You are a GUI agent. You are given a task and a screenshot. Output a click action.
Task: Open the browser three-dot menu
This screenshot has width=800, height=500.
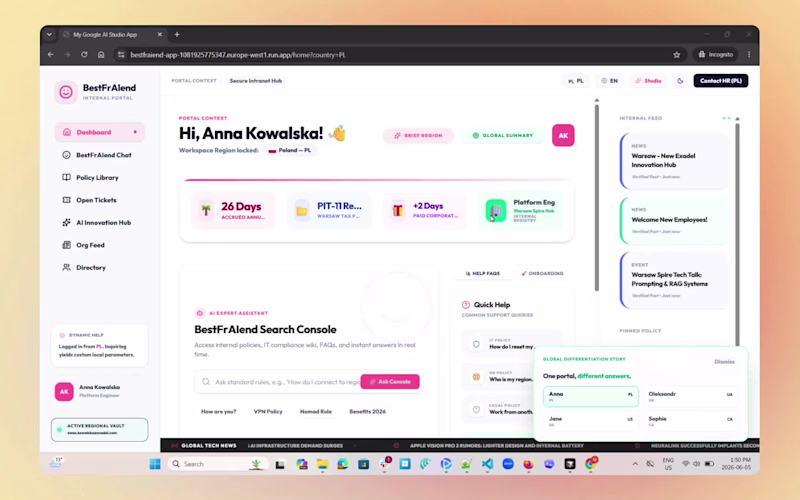[749, 55]
